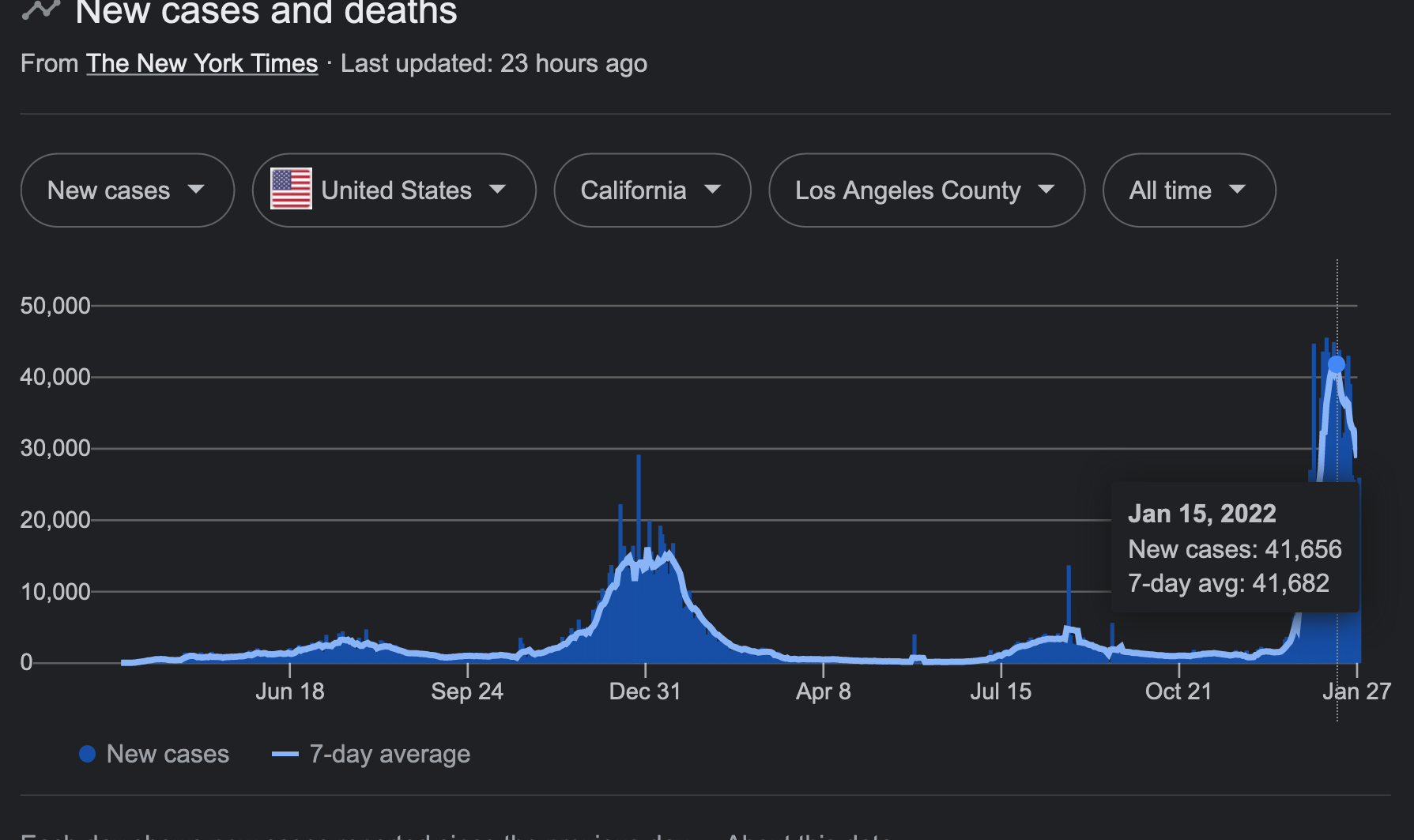
Task: Open The New York Times source link
Action: (202, 63)
